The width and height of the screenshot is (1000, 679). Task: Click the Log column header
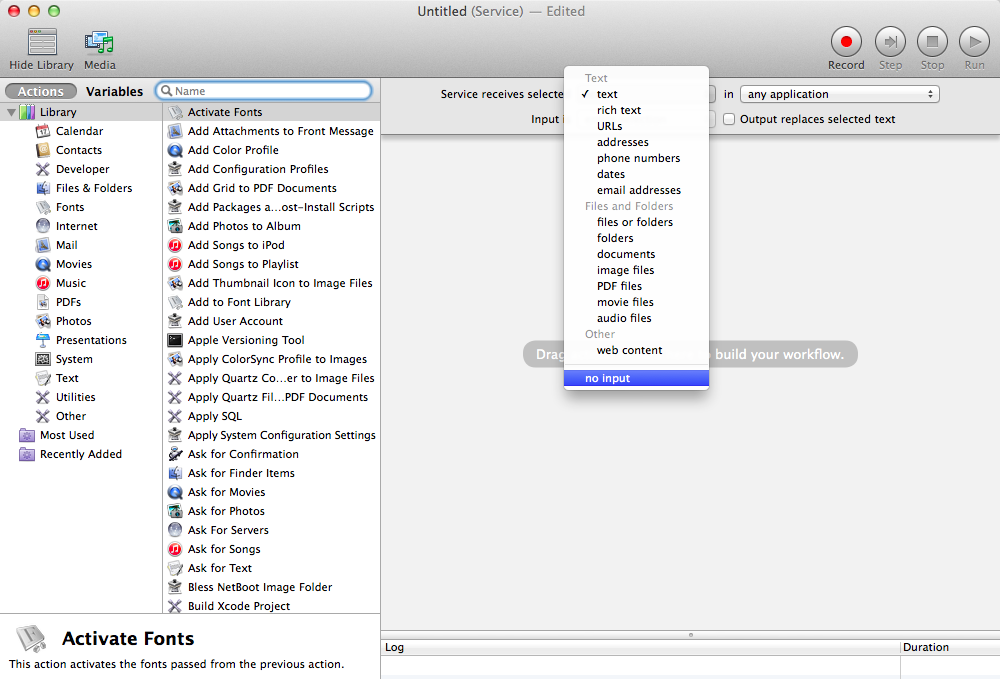(640, 647)
